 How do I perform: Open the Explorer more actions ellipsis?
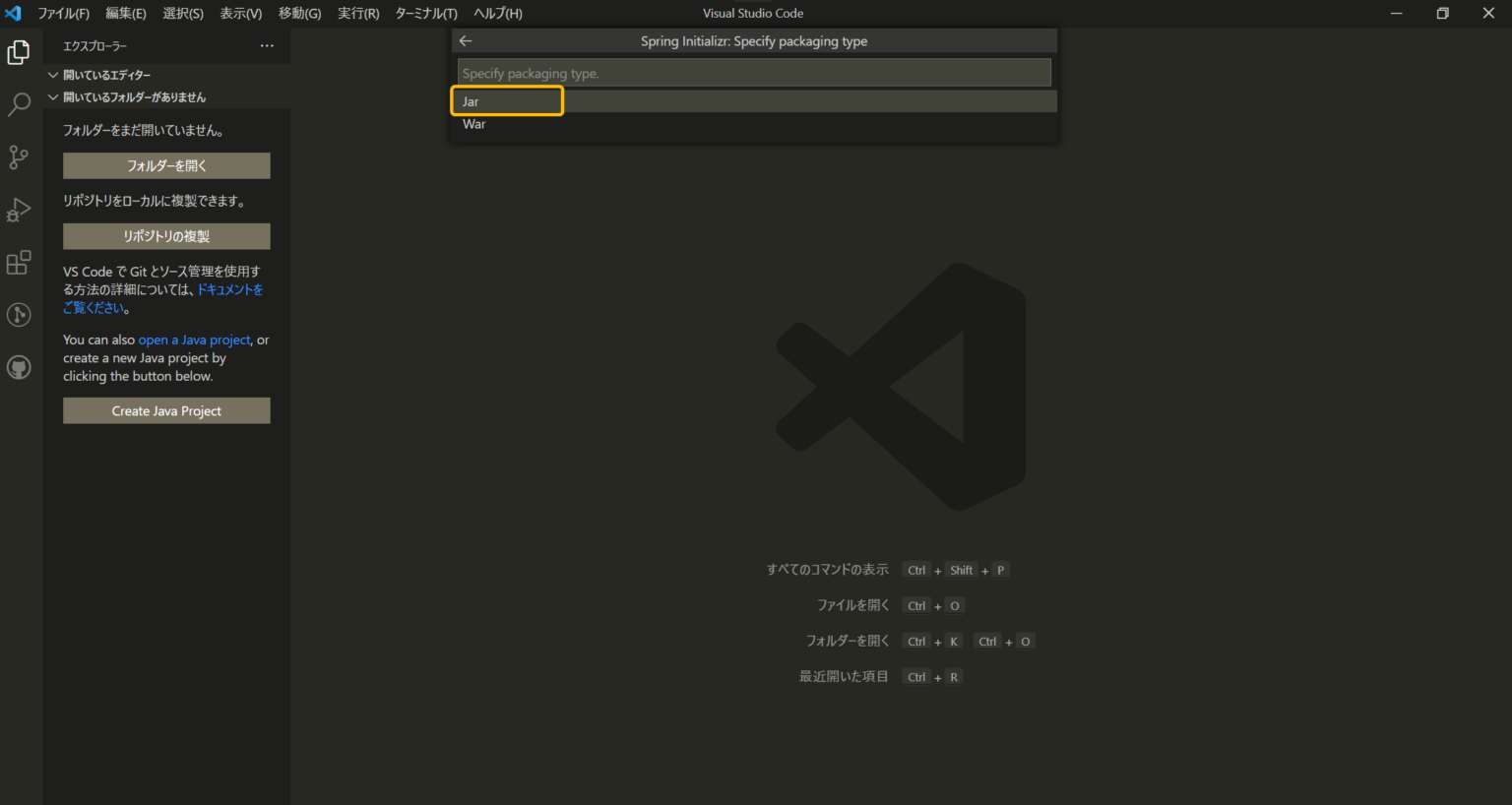[266, 45]
